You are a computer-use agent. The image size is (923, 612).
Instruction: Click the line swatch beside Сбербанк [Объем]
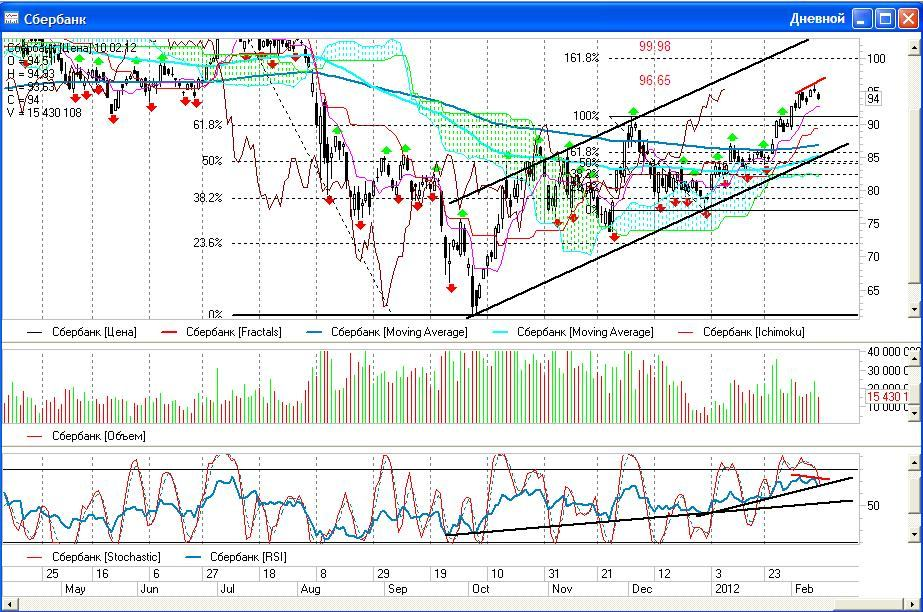[x=35, y=437]
